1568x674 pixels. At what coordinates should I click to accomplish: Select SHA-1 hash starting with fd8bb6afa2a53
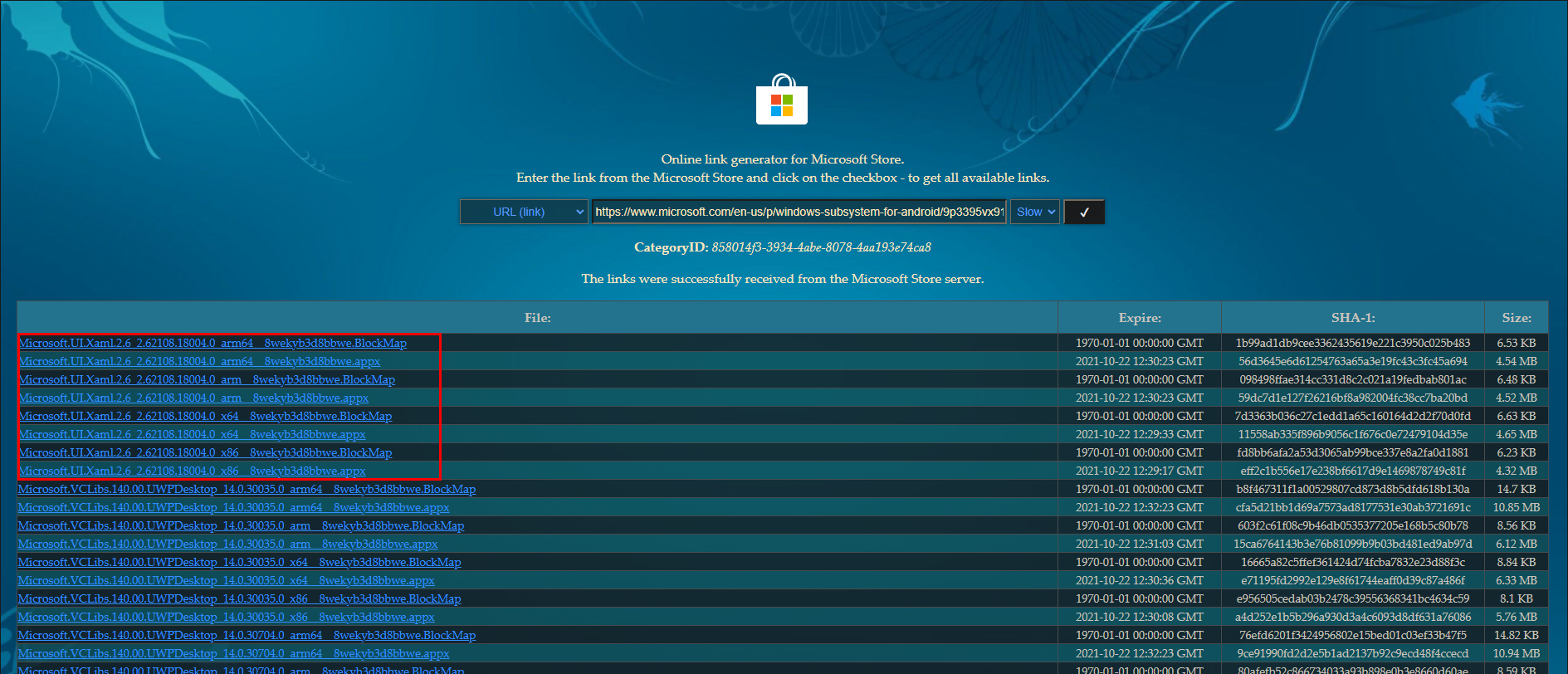(1353, 452)
